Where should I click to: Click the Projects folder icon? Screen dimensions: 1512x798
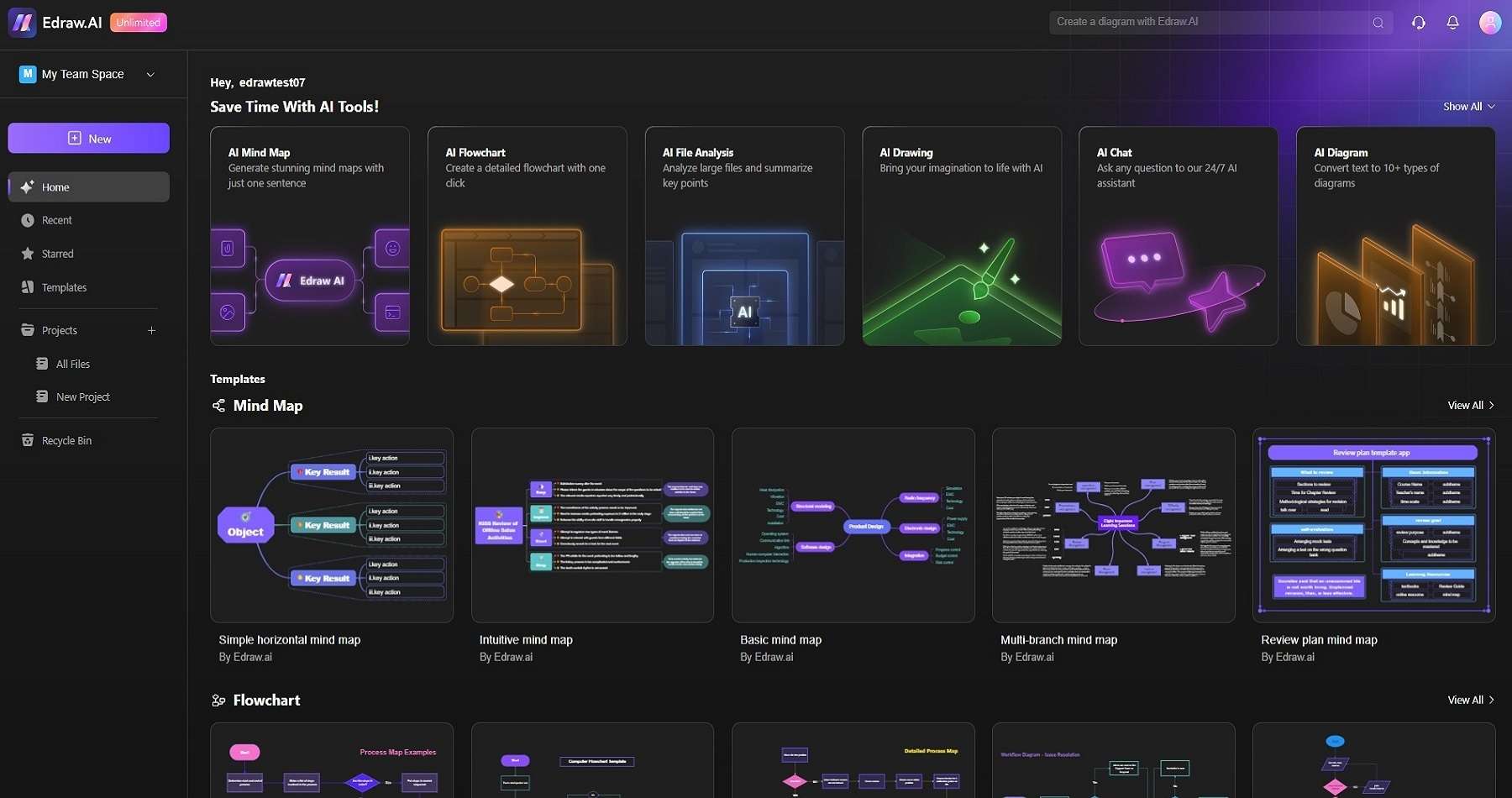pyautogui.click(x=28, y=330)
